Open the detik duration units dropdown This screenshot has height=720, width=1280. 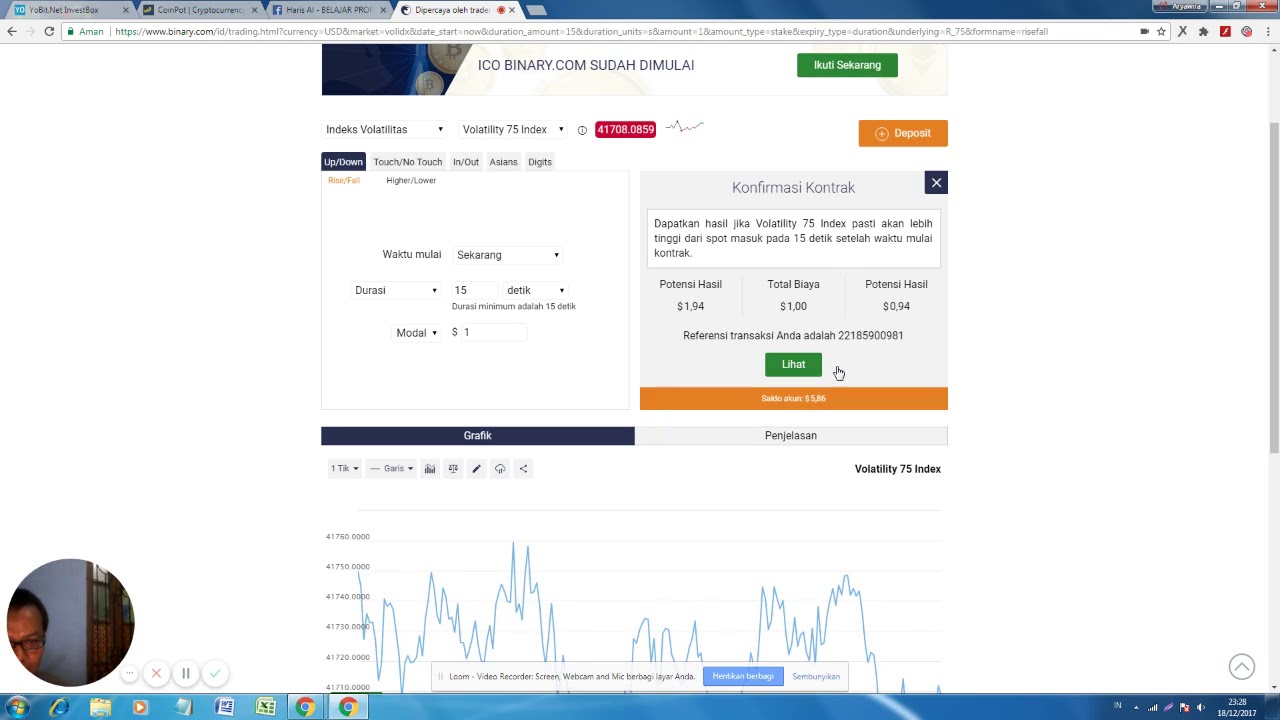click(536, 290)
